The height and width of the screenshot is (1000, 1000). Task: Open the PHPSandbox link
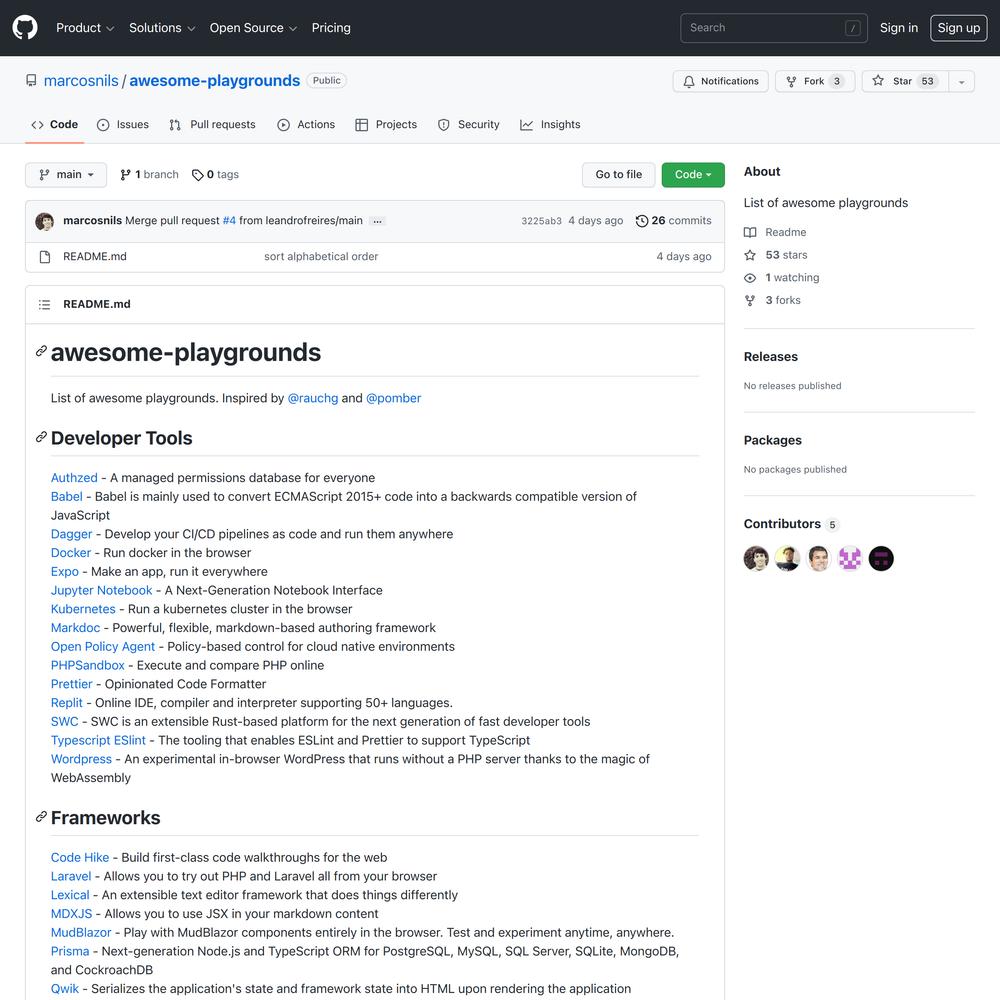click(87, 665)
